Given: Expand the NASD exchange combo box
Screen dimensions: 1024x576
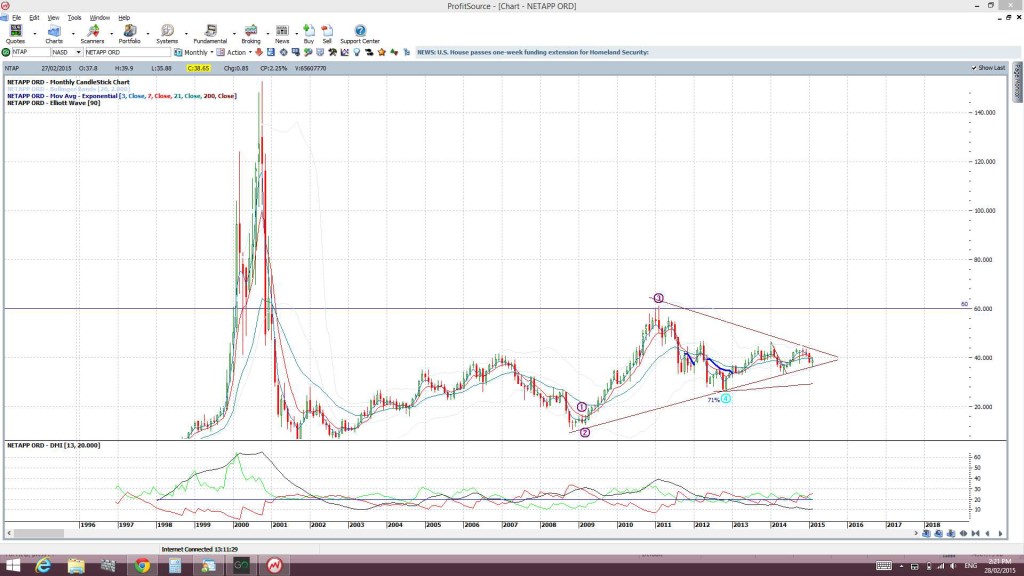Looking at the screenshot, I should point(78,52).
